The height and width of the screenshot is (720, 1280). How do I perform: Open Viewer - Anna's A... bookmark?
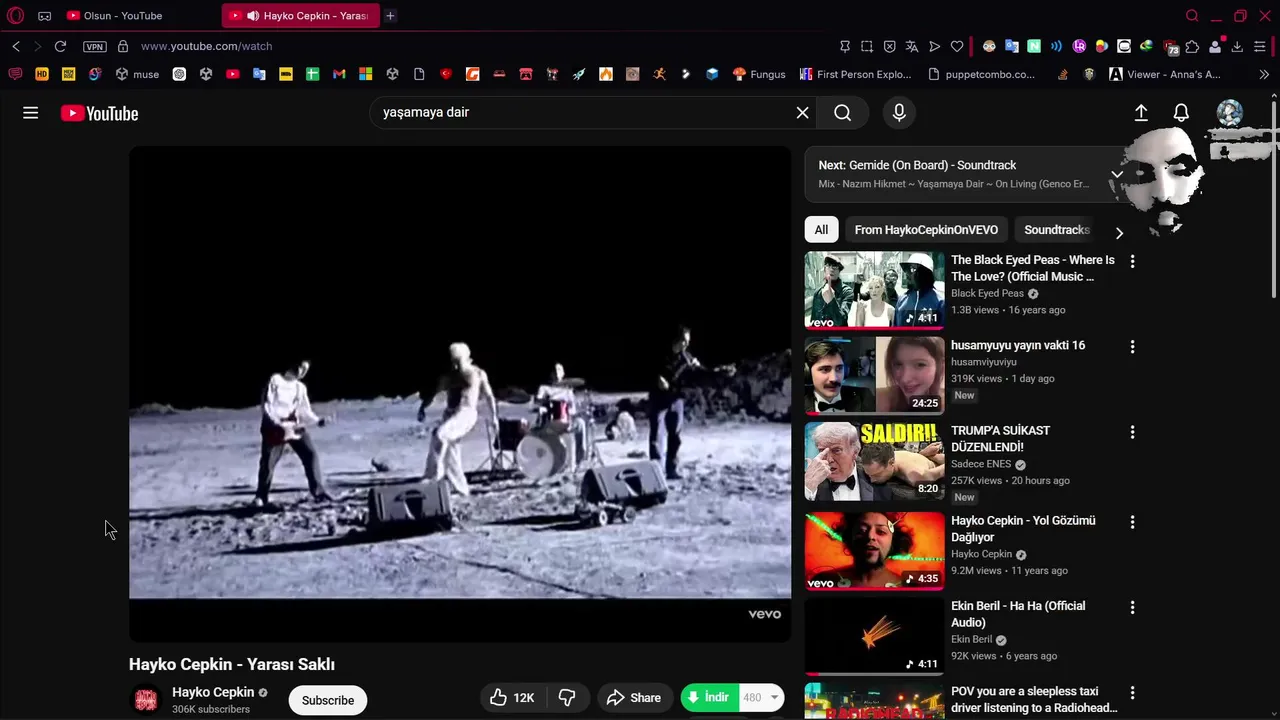click(1165, 74)
